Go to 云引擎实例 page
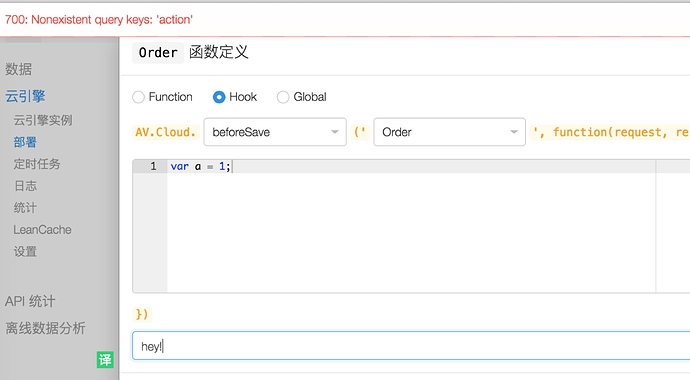Screen dimensions: 690x380 coord(43,120)
